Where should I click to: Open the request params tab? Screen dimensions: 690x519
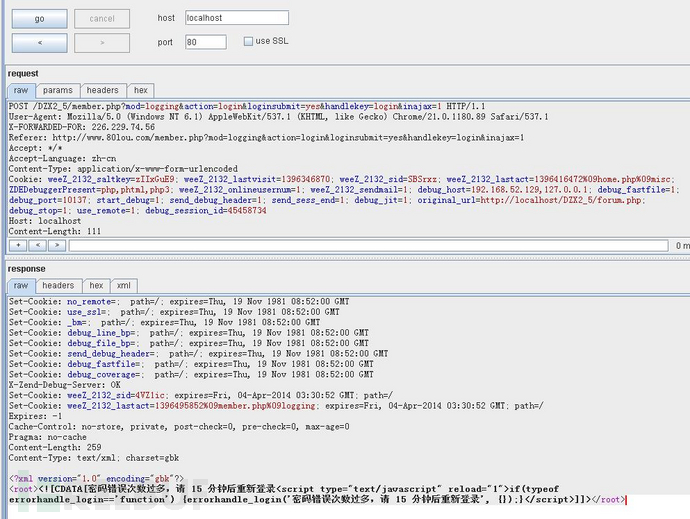coord(58,90)
